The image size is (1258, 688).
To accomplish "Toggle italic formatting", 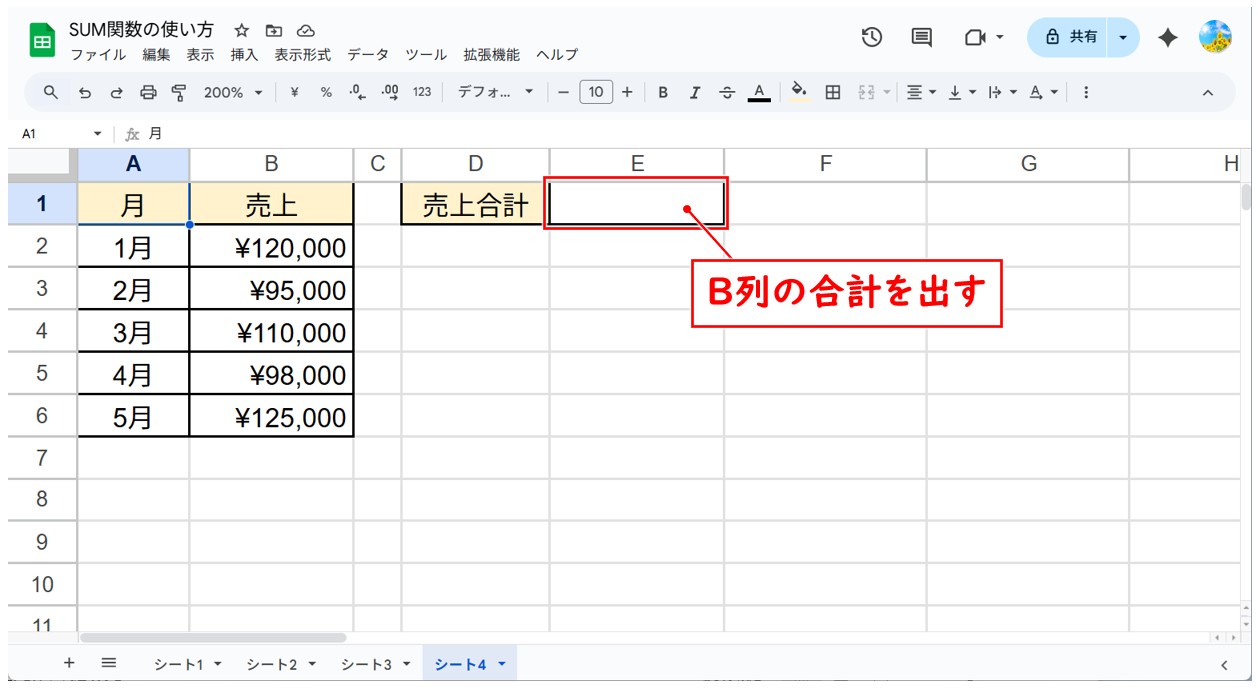I will [x=695, y=92].
